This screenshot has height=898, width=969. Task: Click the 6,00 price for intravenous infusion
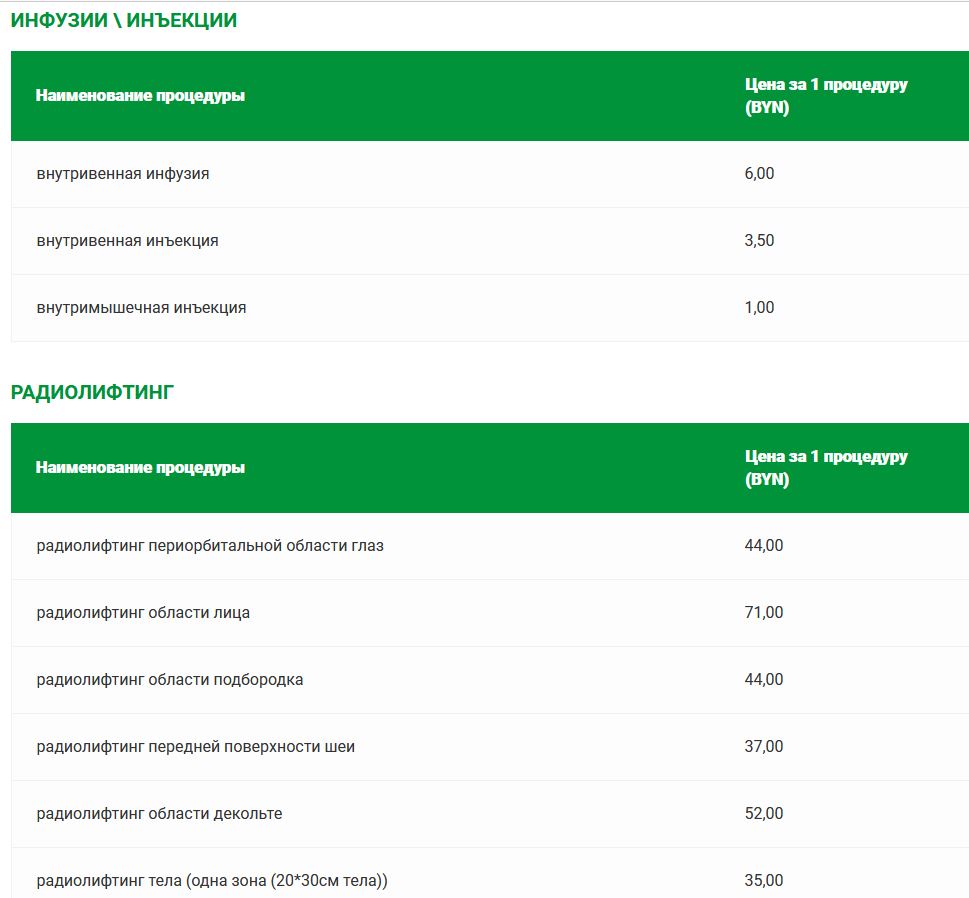tap(759, 174)
